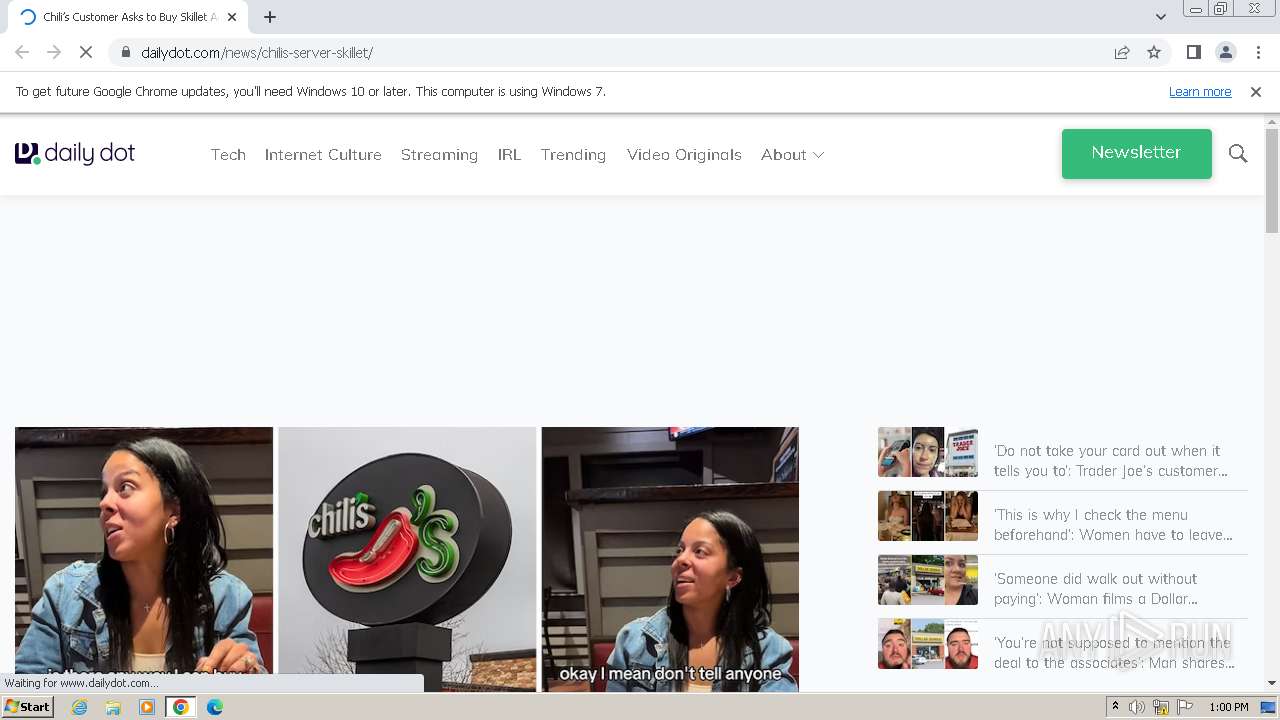Open the Windows Start menu
The image size is (1280, 720).
(x=28, y=707)
